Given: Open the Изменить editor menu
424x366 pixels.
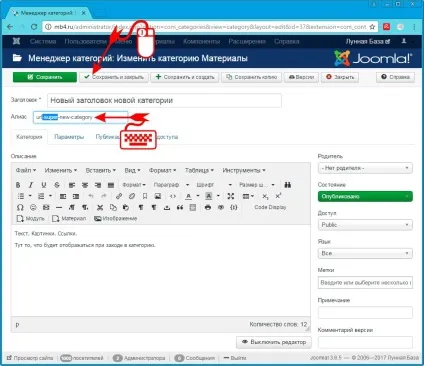Looking at the screenshot, I should (61, 170).
